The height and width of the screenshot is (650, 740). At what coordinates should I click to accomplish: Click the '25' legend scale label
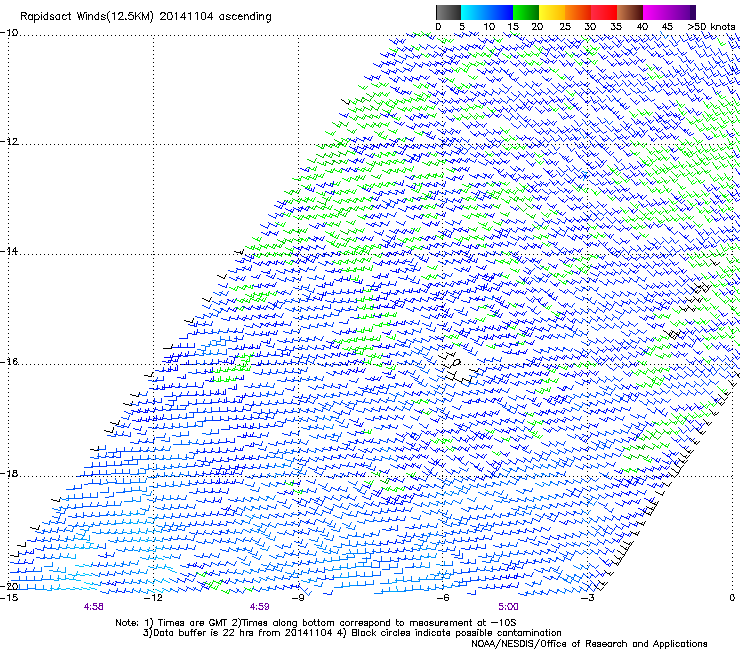coord(565,27)
